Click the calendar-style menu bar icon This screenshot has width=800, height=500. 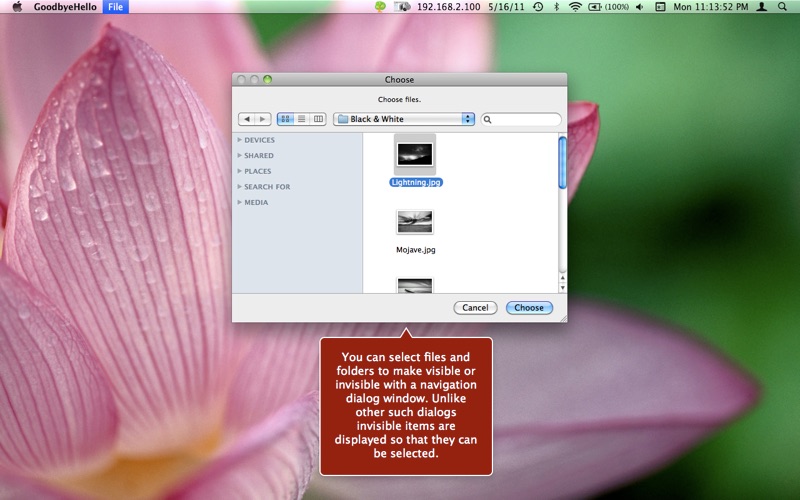pos(660,7)
